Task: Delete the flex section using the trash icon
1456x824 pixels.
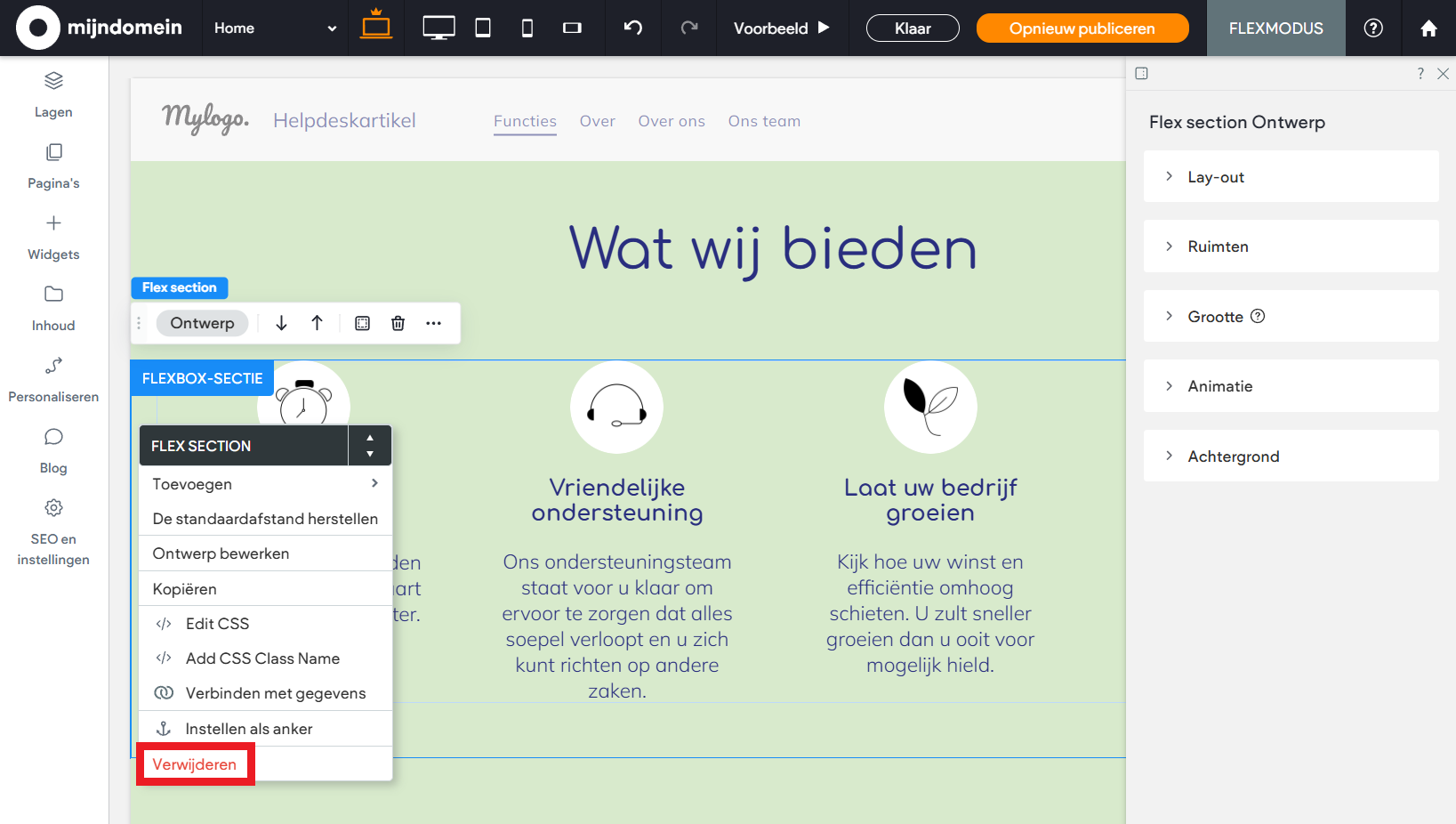Action: [398, 323]
